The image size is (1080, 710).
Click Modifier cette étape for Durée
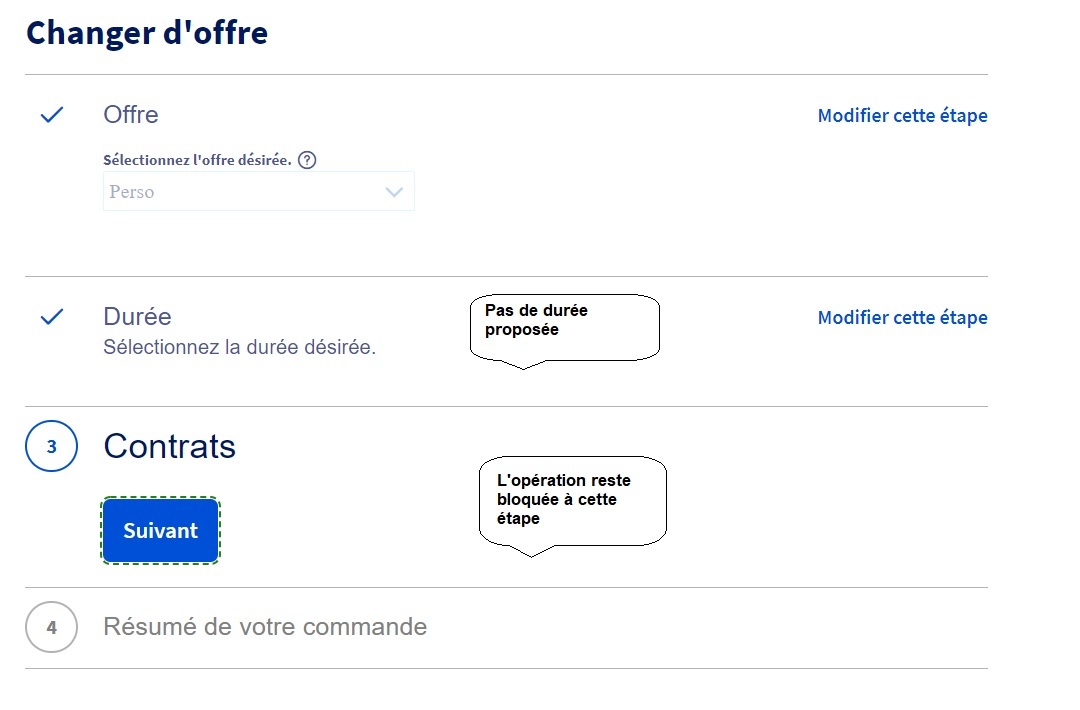point(902,318)
